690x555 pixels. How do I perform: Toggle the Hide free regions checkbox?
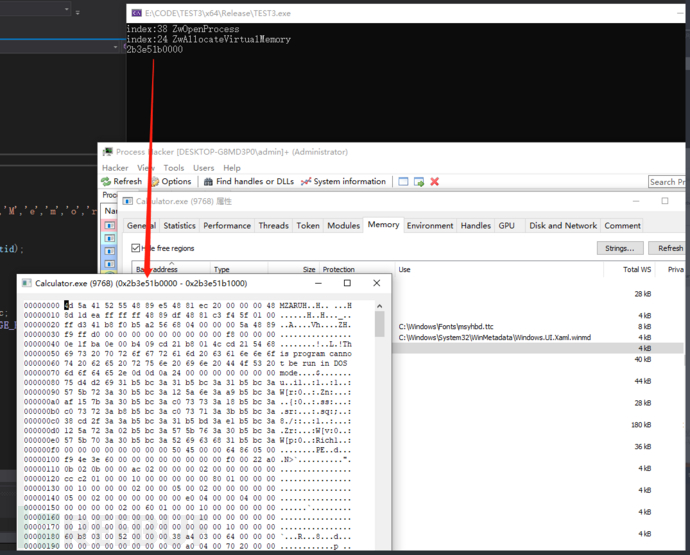[x=136, y=248]
